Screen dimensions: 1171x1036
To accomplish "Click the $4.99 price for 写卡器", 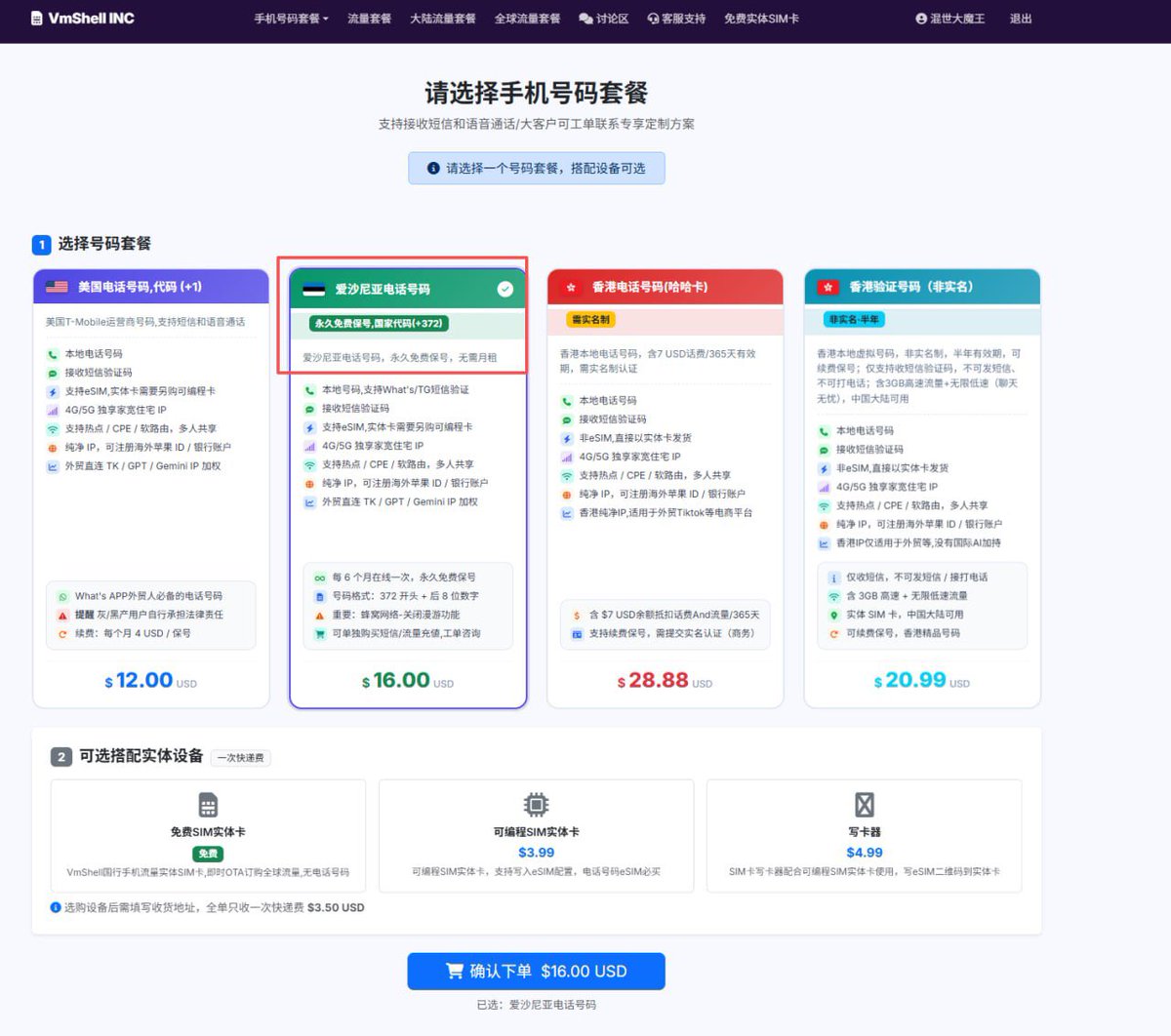I will [865, 853].
